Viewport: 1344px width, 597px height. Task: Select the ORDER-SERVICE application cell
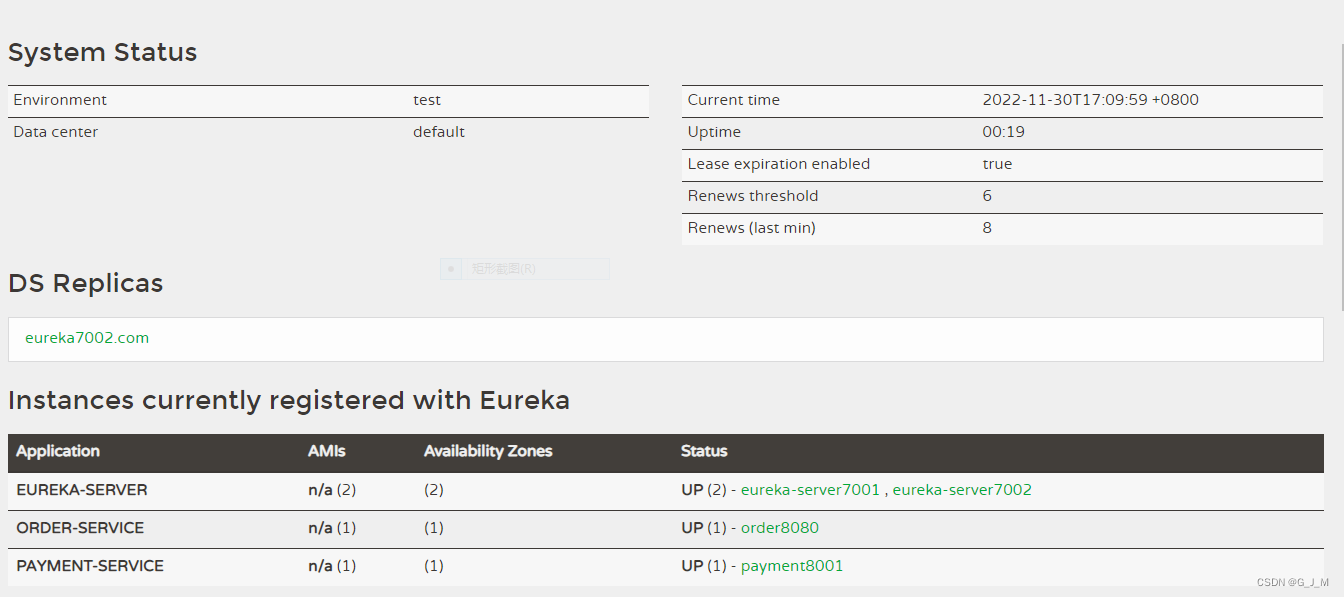[80, 528]
